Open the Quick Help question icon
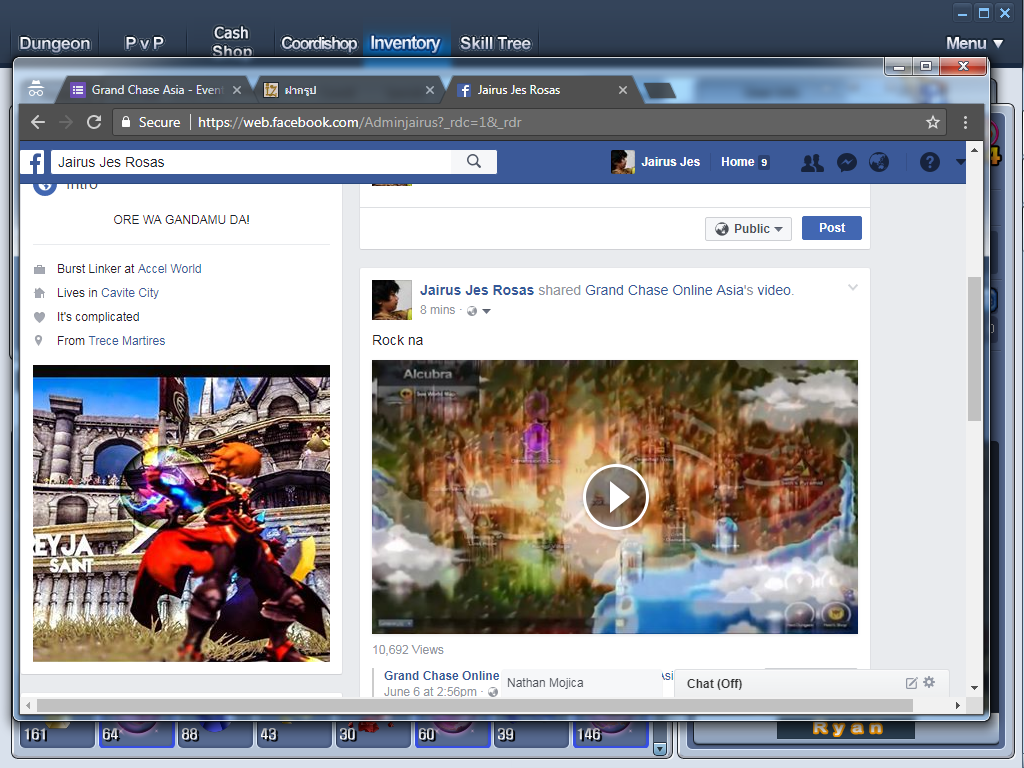Viewport: 1024px width, 768px height. [x=929, y=162]
